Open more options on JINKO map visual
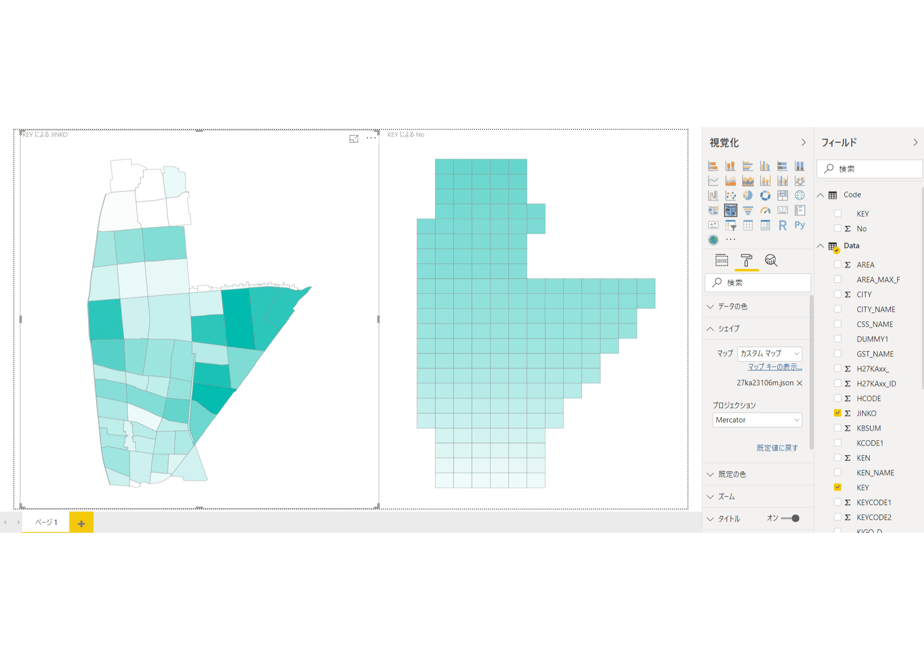This screenshot has height=660, width=924. (371, 138)
